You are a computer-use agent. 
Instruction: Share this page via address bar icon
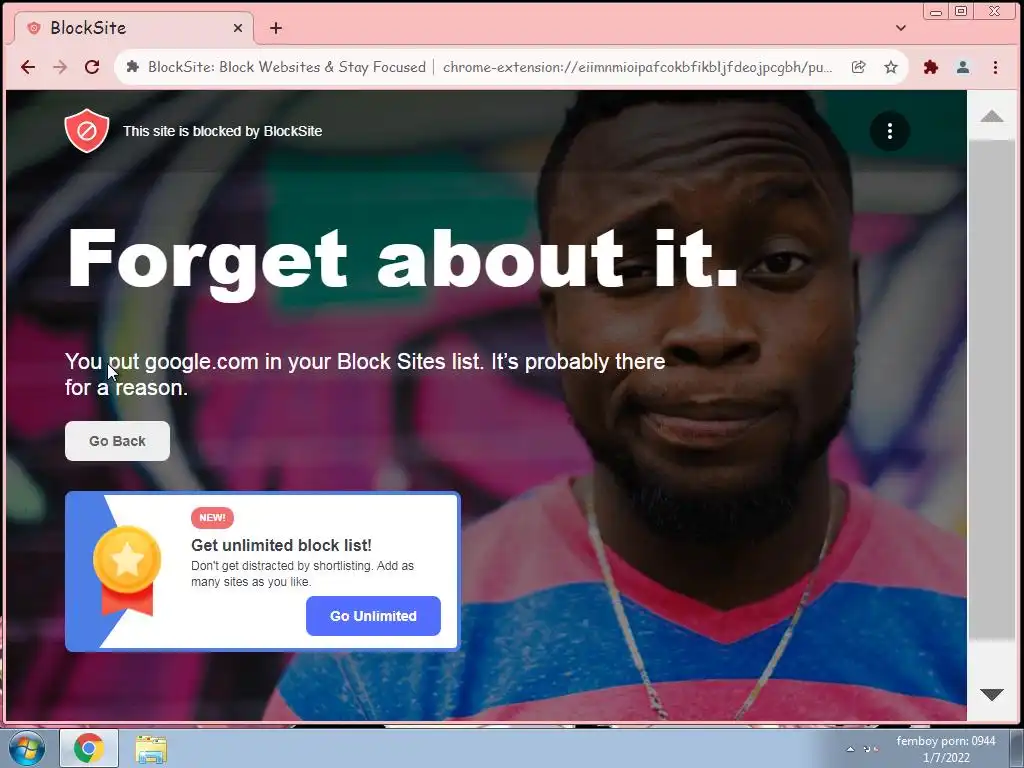click(x=859, y=67)
